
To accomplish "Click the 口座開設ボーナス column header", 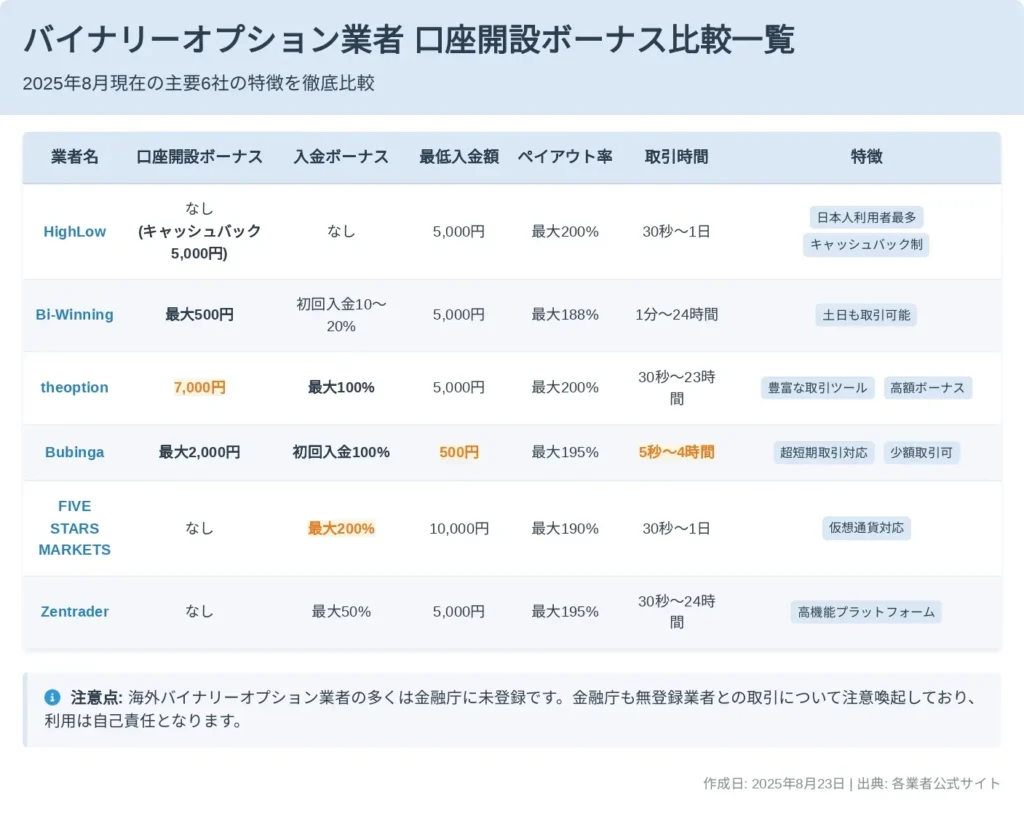I will click(x=199, y=157).
